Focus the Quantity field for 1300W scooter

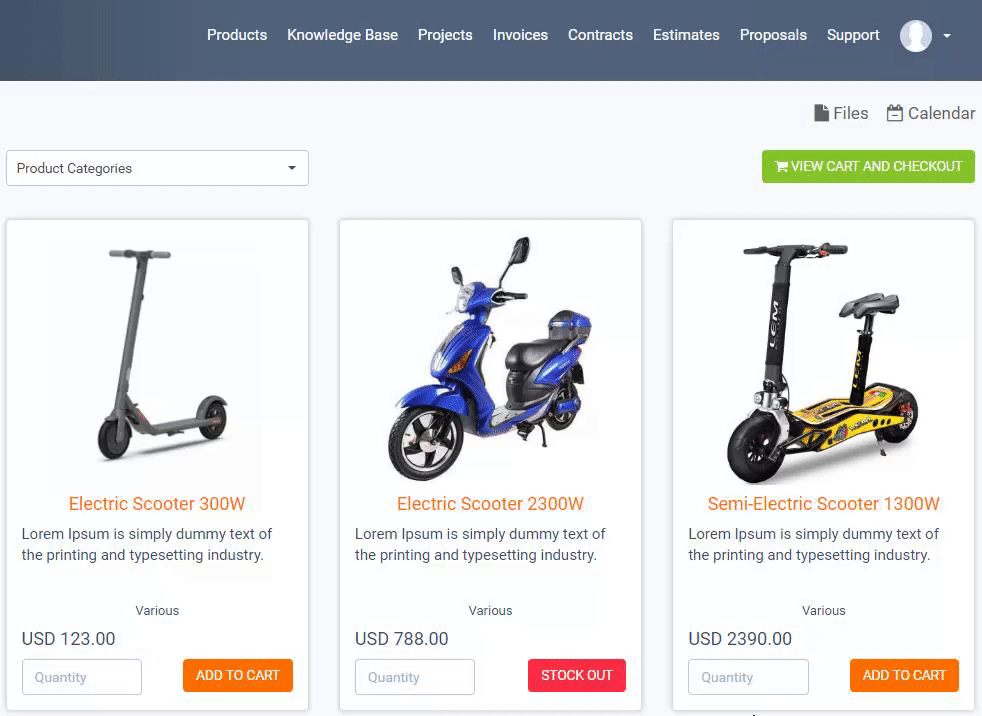[x=748, y=677]
